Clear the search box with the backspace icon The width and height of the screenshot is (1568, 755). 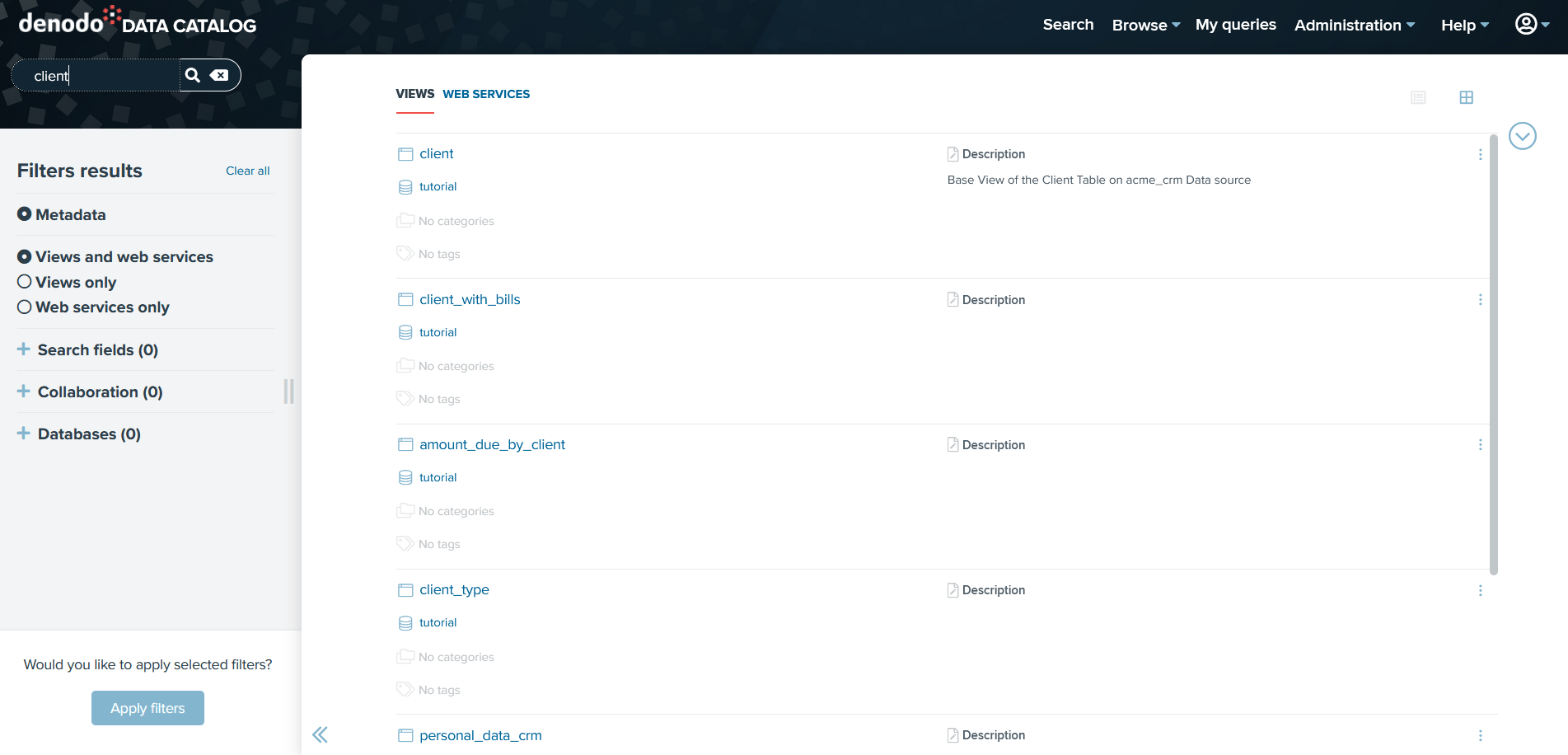pos(219,75)
